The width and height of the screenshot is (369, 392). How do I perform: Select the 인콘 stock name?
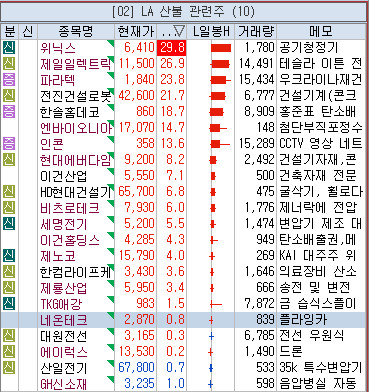point(52,144)
